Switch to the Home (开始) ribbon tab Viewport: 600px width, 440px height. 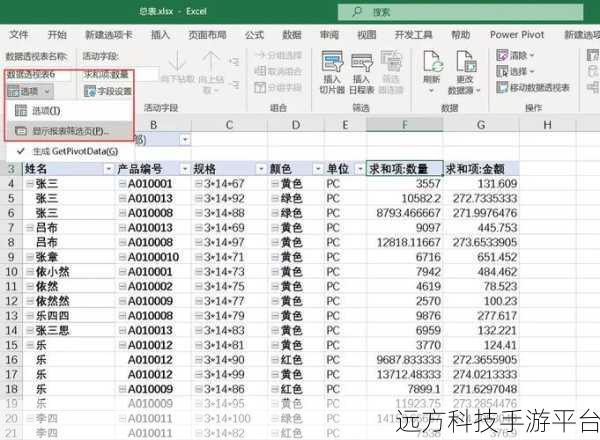pyautogui.click(x=57, y=35)
